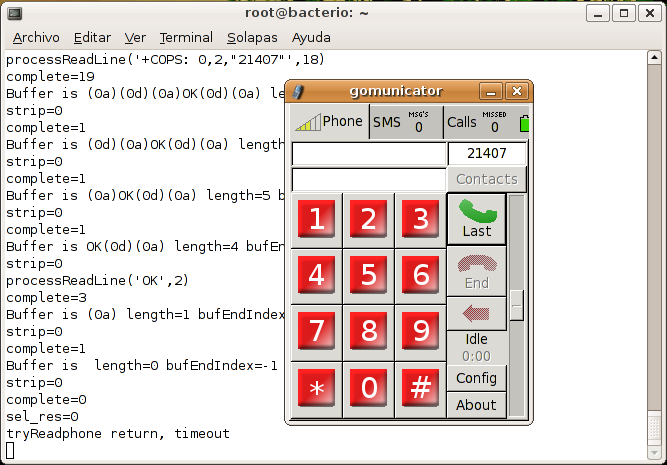
Task: Click the About button
Action: [x=476, y=405]
